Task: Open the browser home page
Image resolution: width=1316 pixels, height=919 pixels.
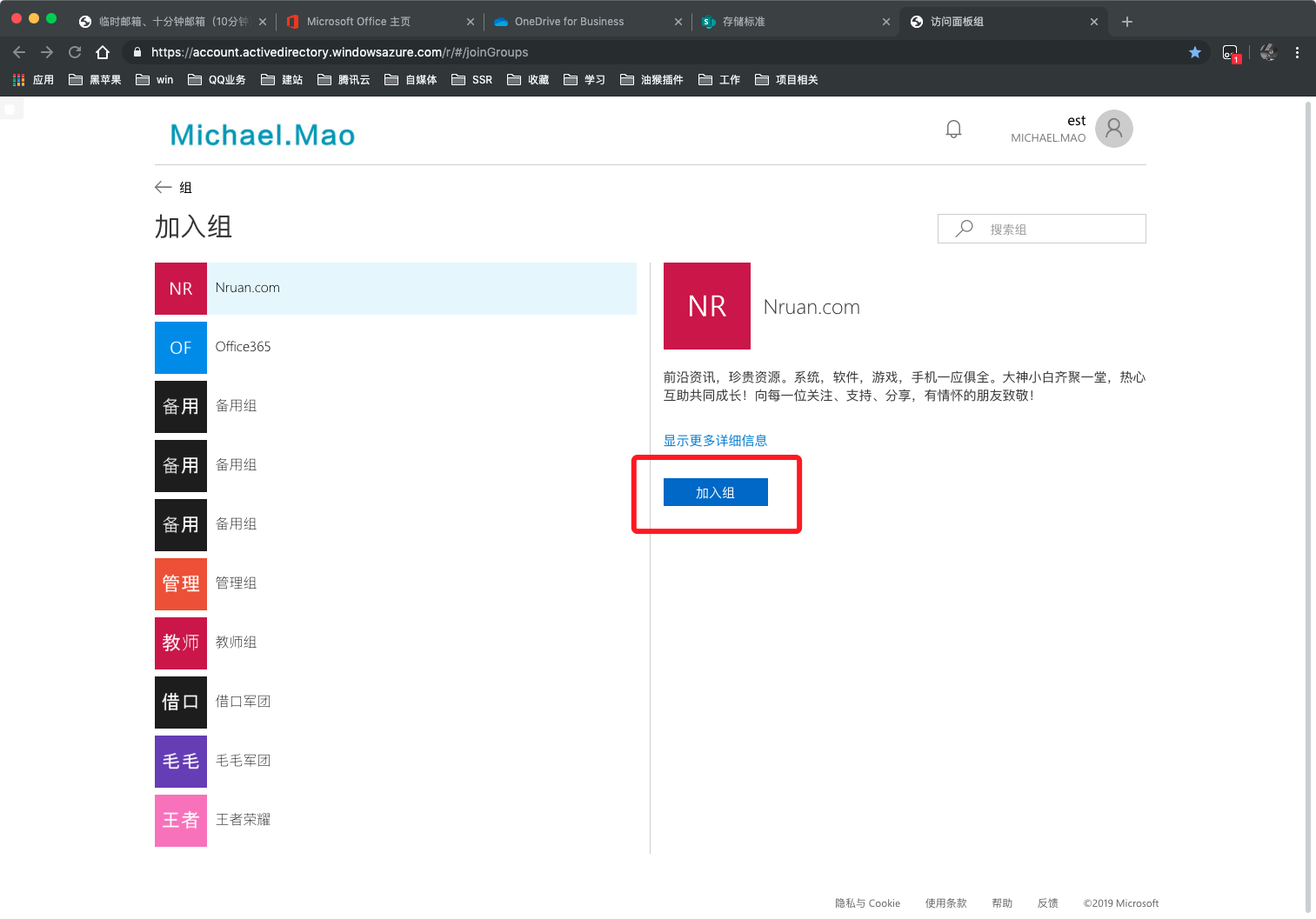Action: tap(103, 52)
